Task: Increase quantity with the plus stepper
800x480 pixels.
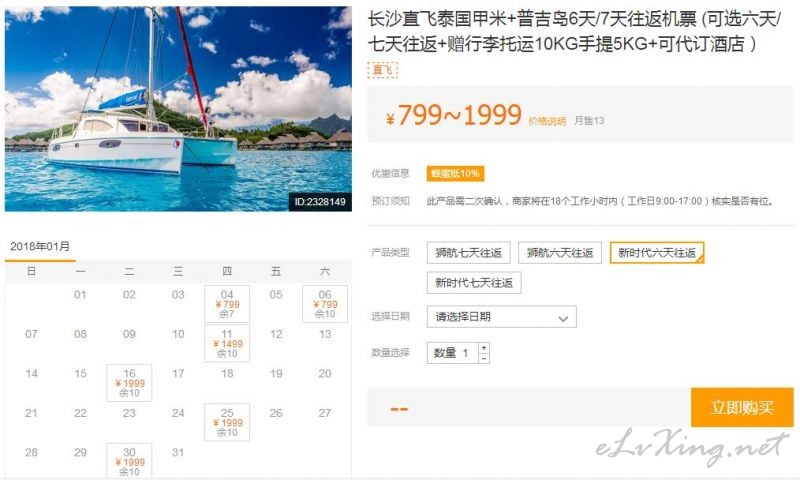Action: [x=484, y=347]
